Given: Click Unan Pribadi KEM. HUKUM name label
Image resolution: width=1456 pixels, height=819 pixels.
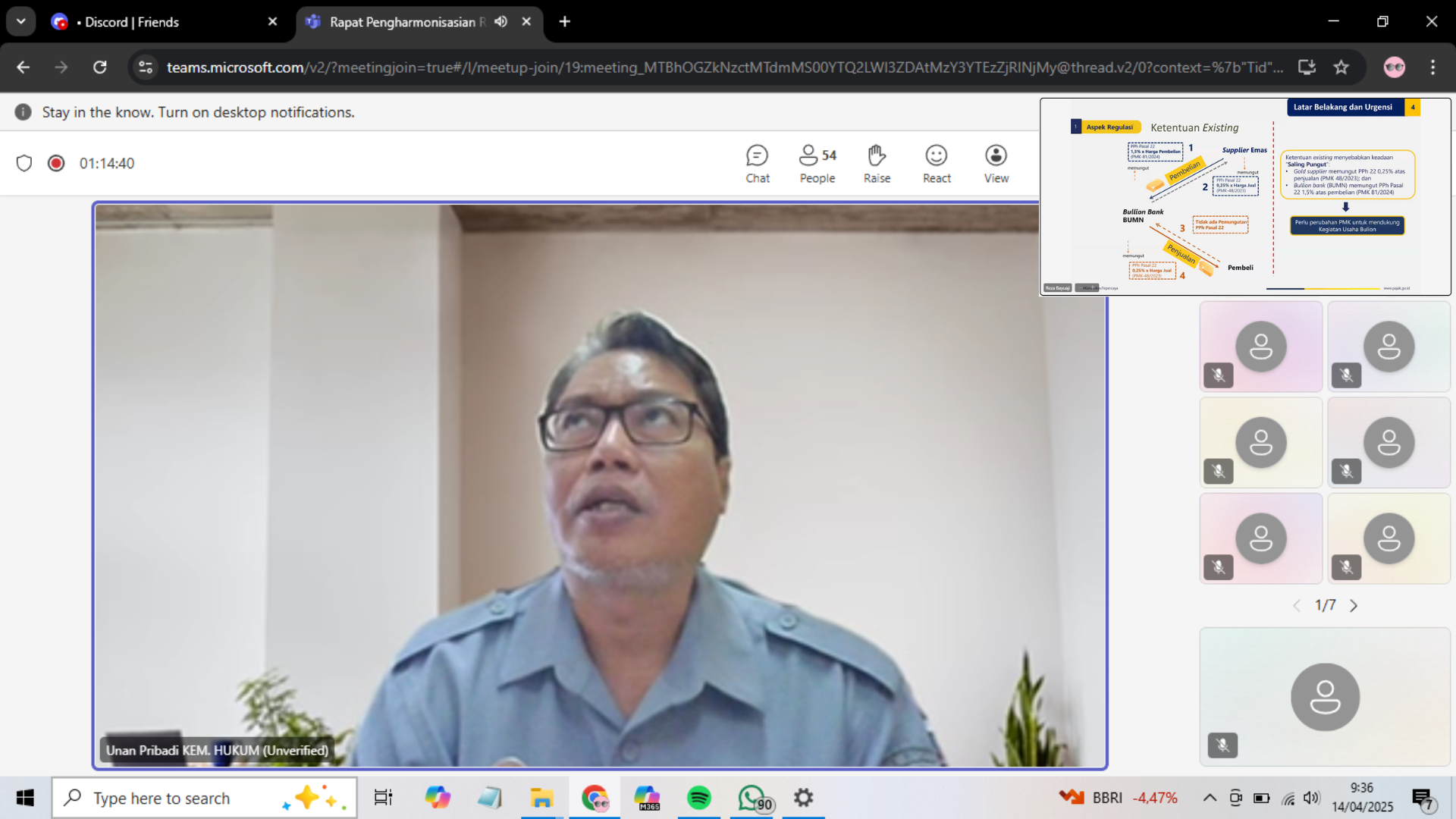Looking at the screenshot, I should [217, 750].
